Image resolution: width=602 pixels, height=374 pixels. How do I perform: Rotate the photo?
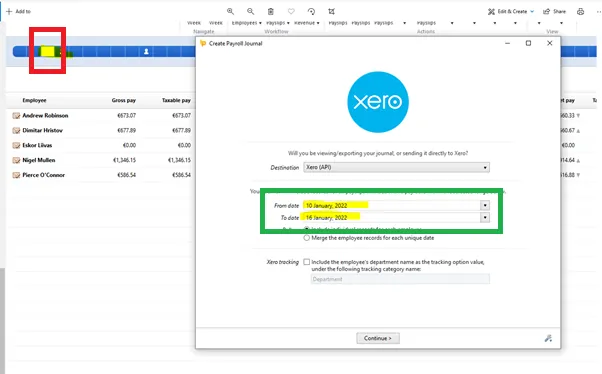point(311,12)
